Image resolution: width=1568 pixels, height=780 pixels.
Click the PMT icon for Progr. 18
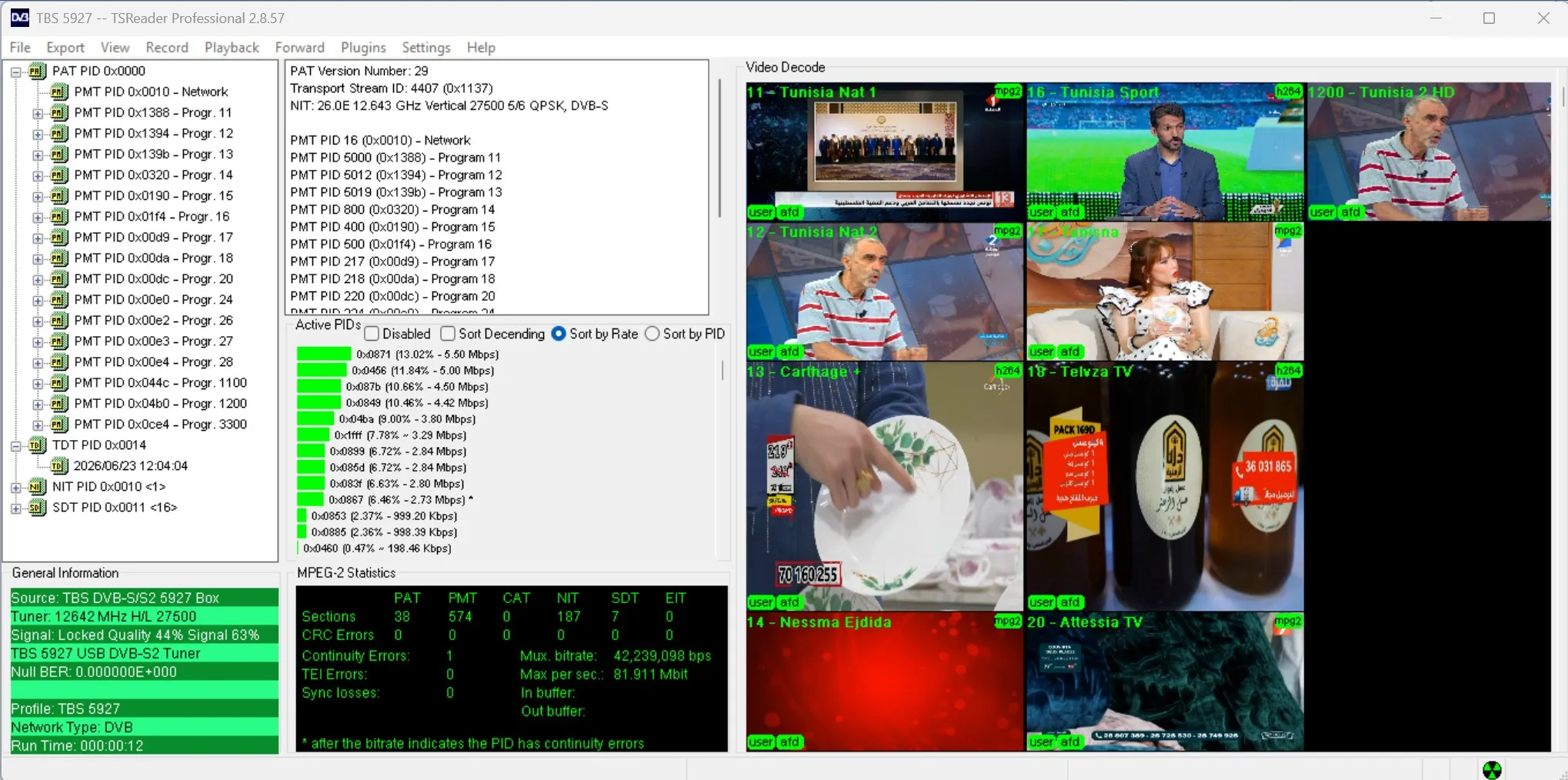[59, 258]
